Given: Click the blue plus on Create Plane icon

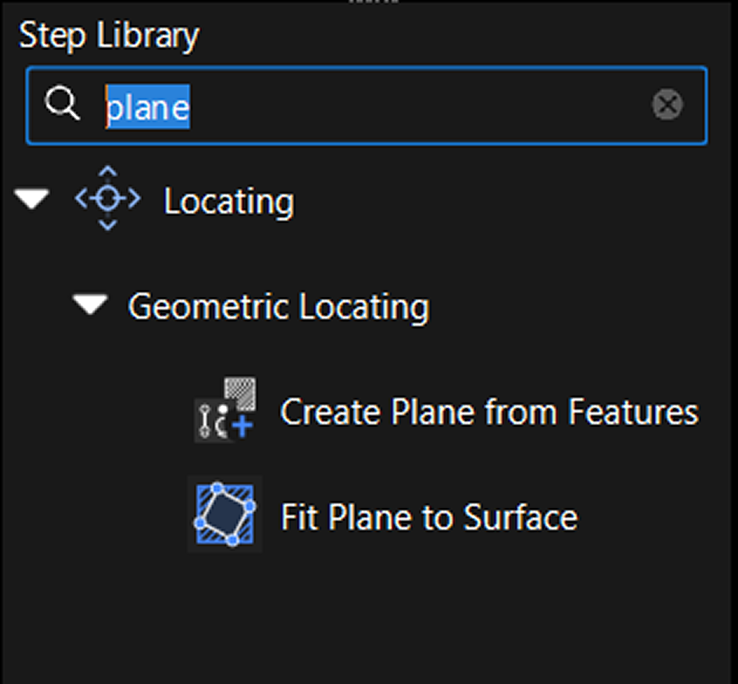Looking at the screenshot, I should click(243, 428).
